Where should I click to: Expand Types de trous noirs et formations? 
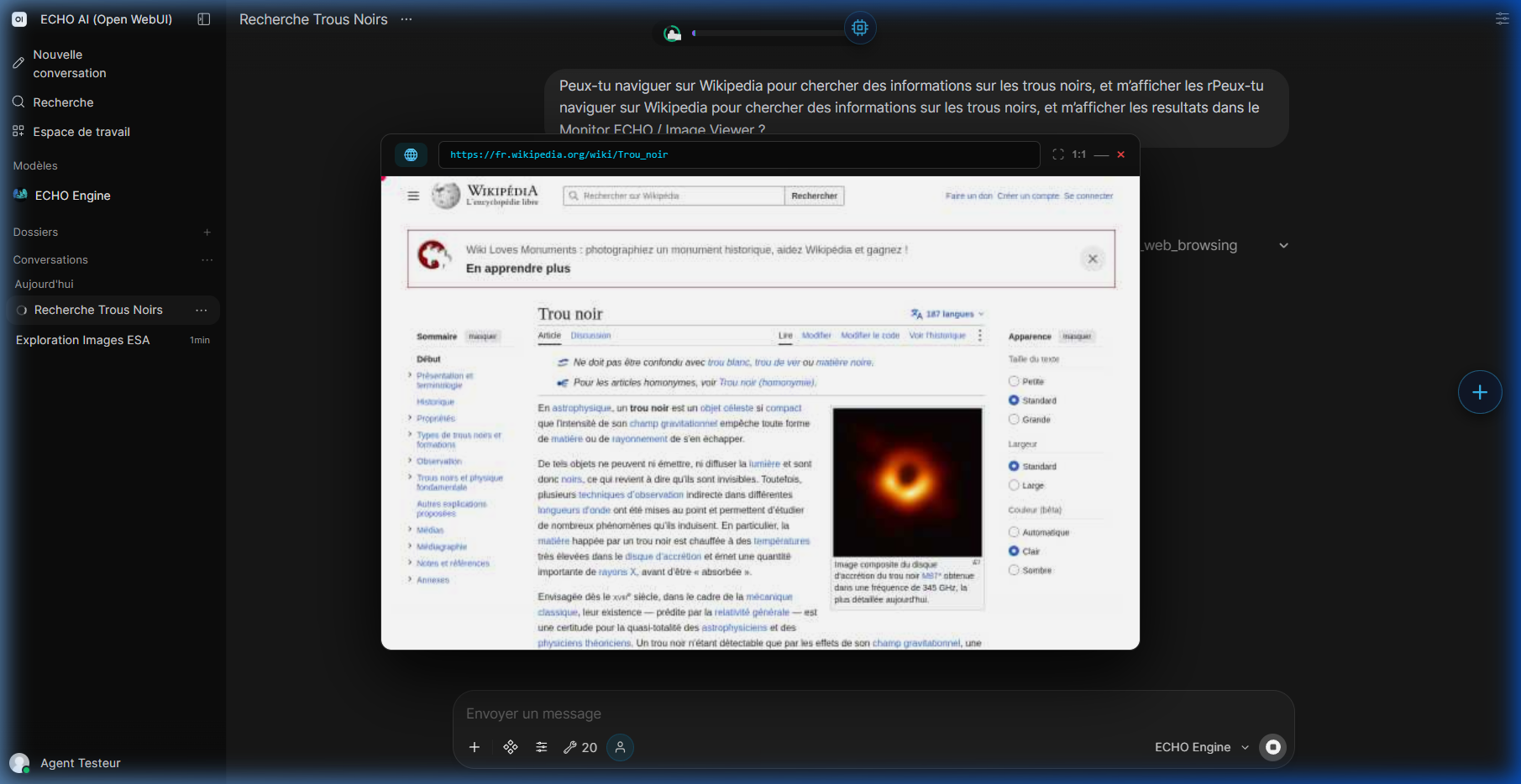pyautogui.click(x=410, y=435)
